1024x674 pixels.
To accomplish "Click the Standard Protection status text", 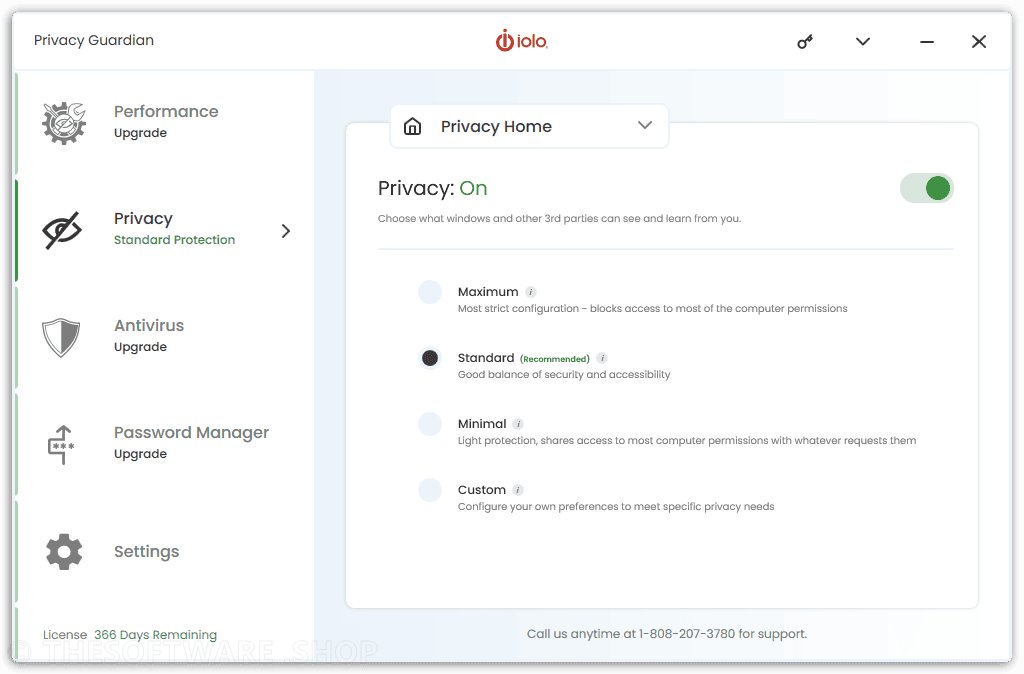I will 174,240.
